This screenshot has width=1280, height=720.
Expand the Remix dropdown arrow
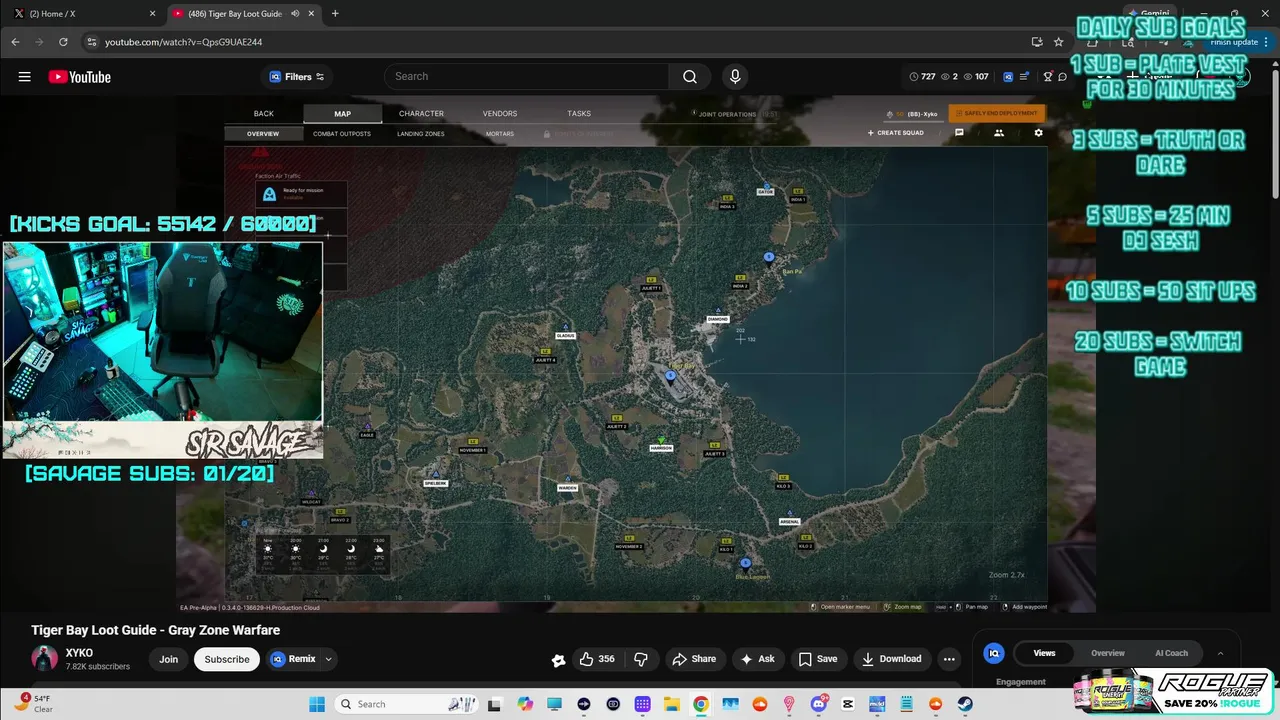328,659
